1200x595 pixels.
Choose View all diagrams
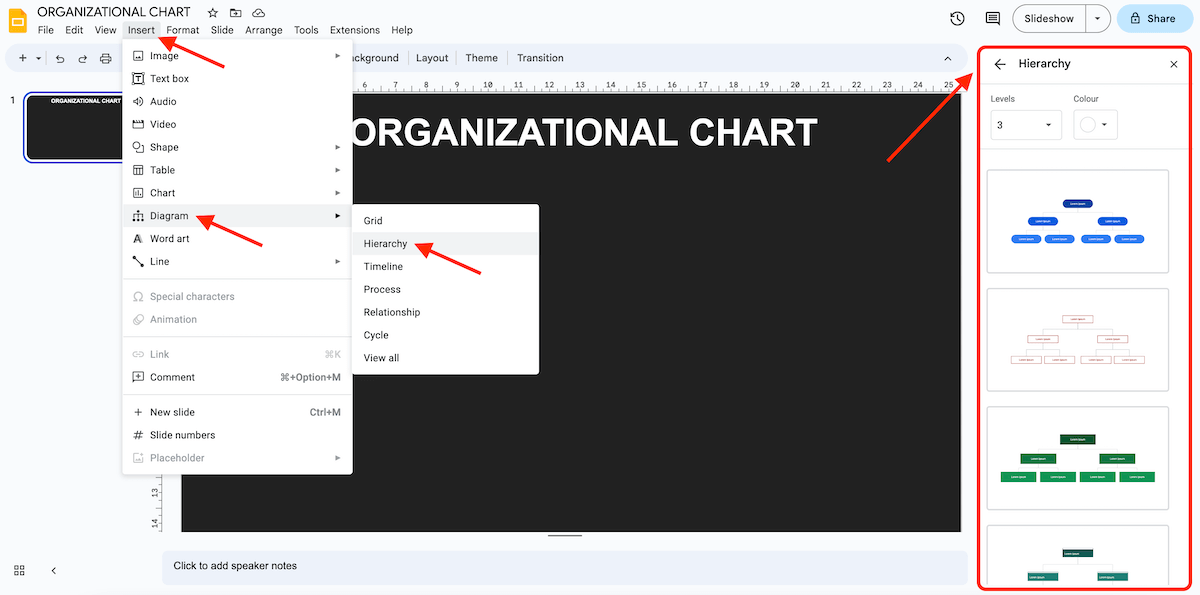pyautogui.click(x=445, y=358)
